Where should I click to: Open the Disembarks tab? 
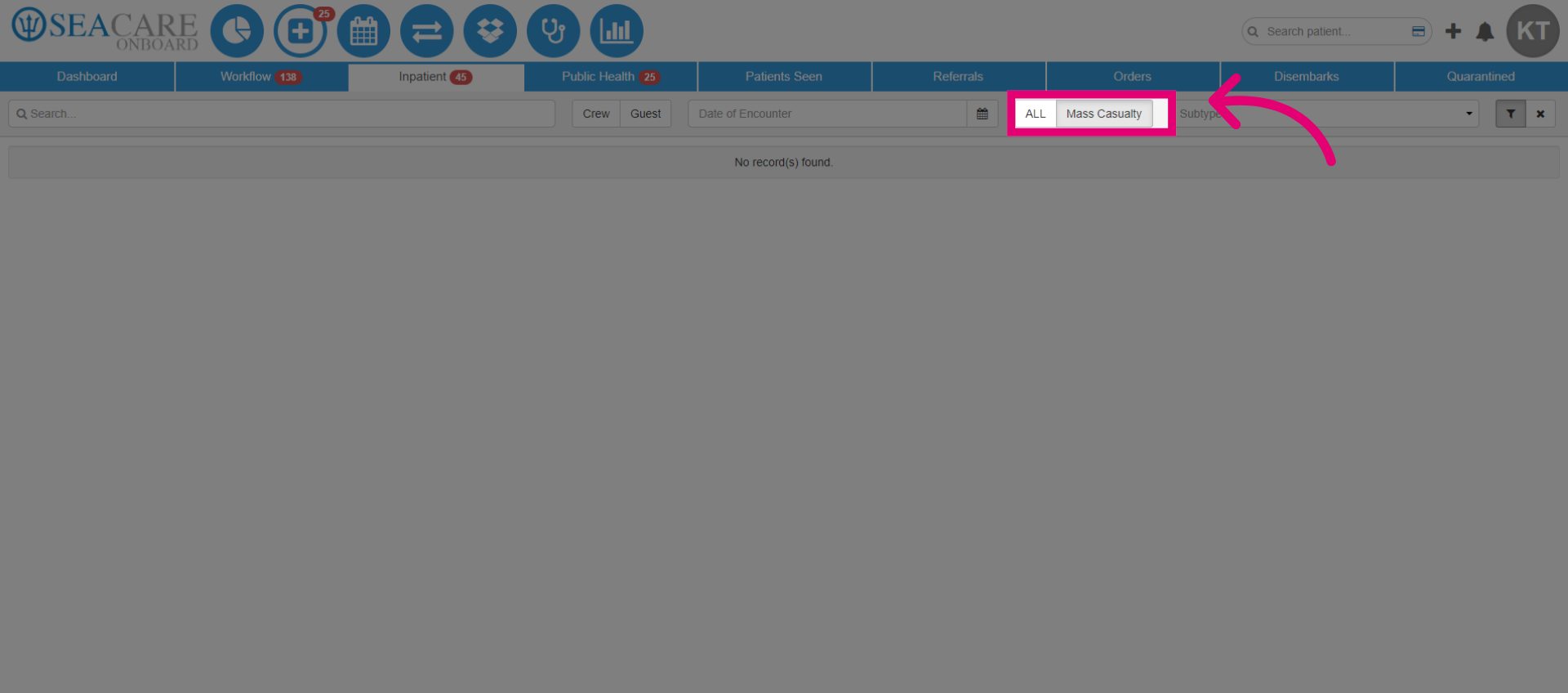(x=1307, y=76)
